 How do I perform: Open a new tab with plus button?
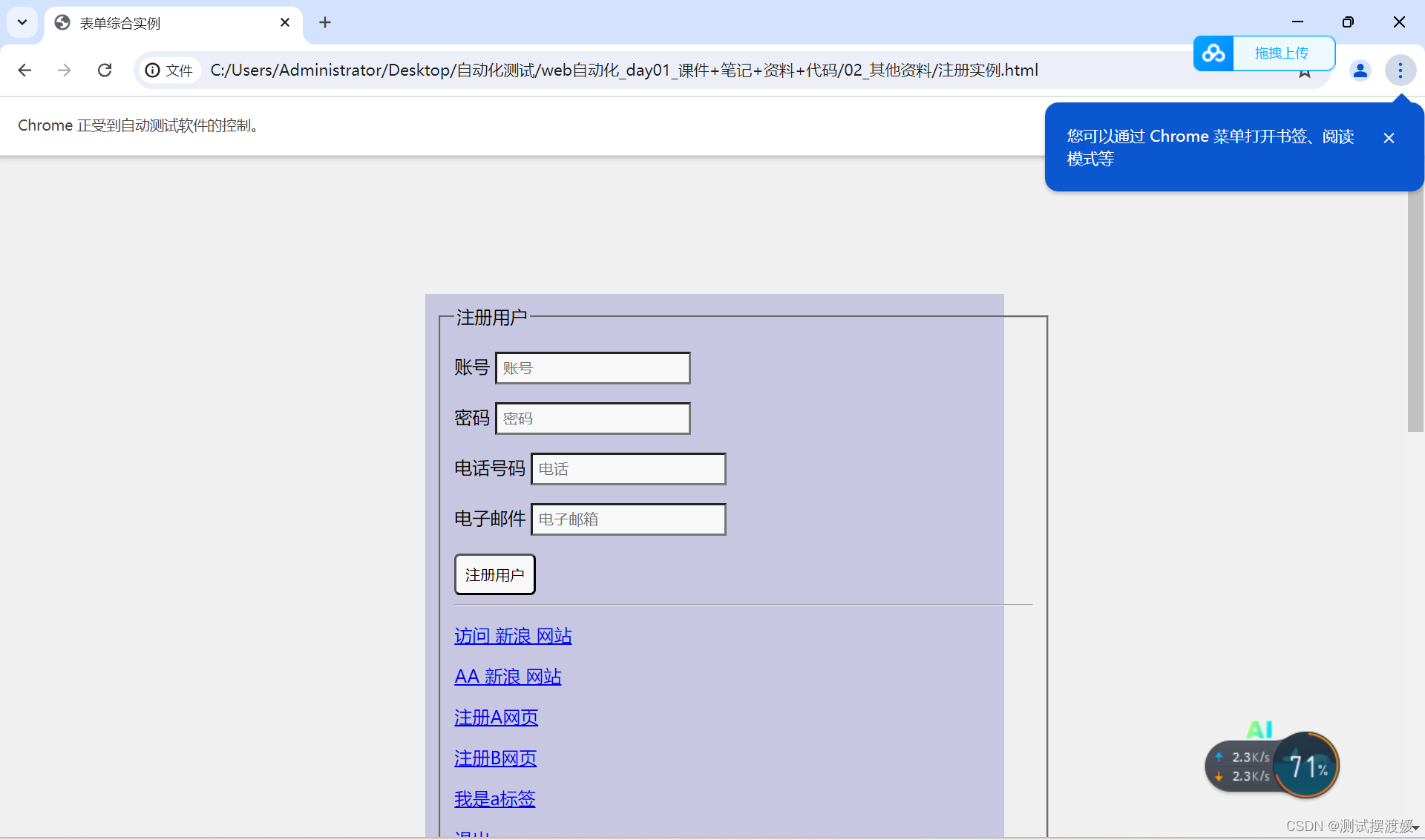point(325,22)
